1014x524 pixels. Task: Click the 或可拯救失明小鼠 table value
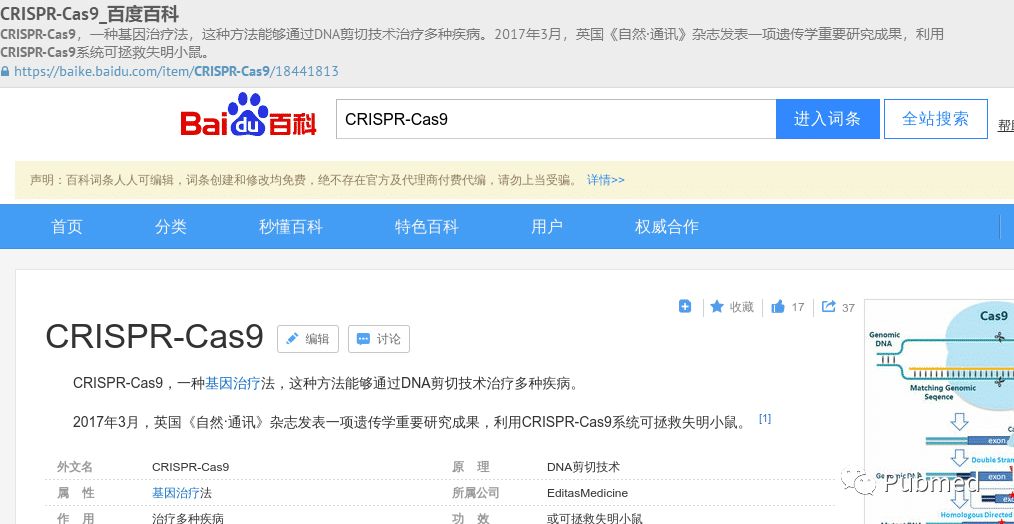point(594,518)
